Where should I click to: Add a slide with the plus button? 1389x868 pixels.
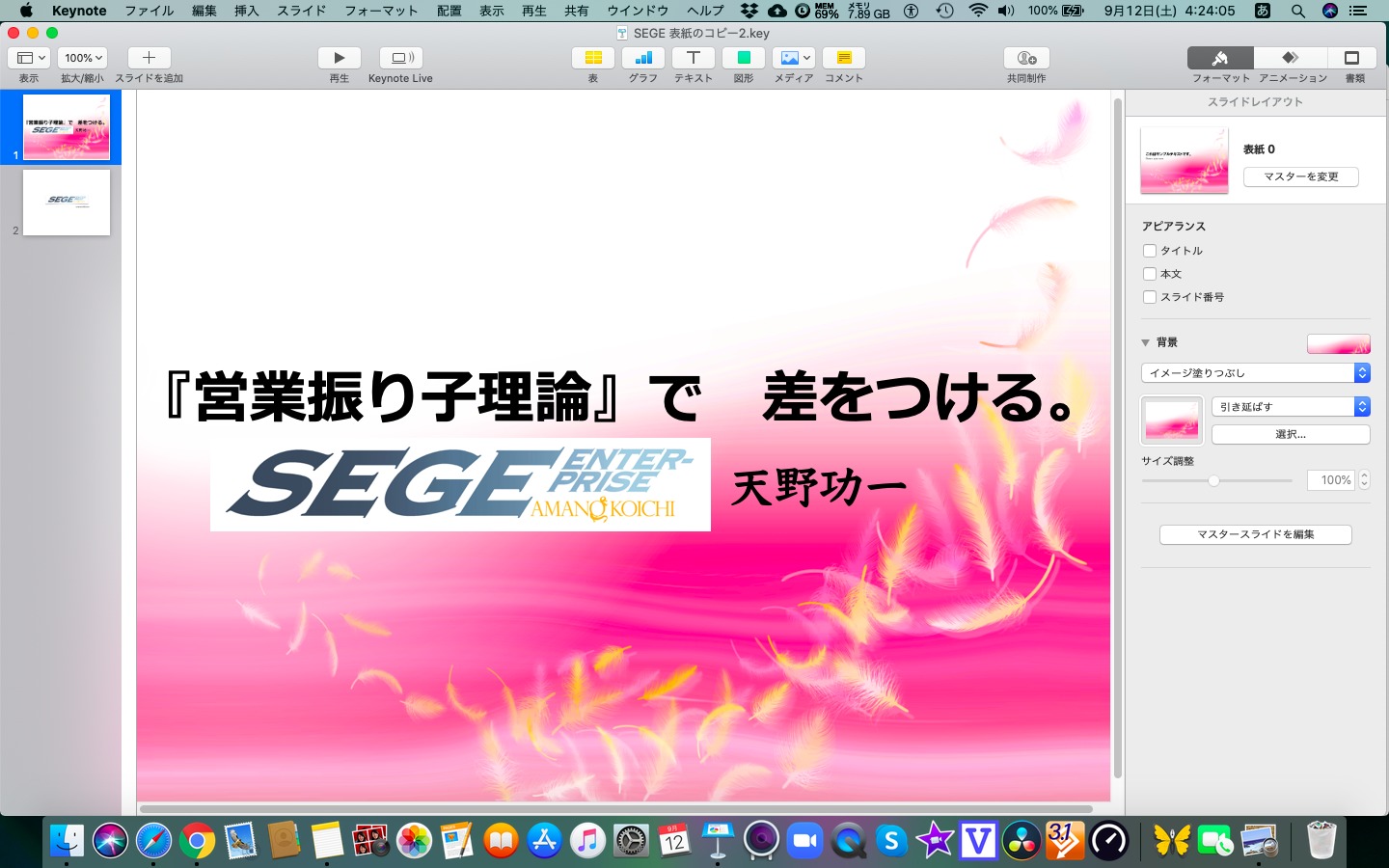[x=150, y=58]
